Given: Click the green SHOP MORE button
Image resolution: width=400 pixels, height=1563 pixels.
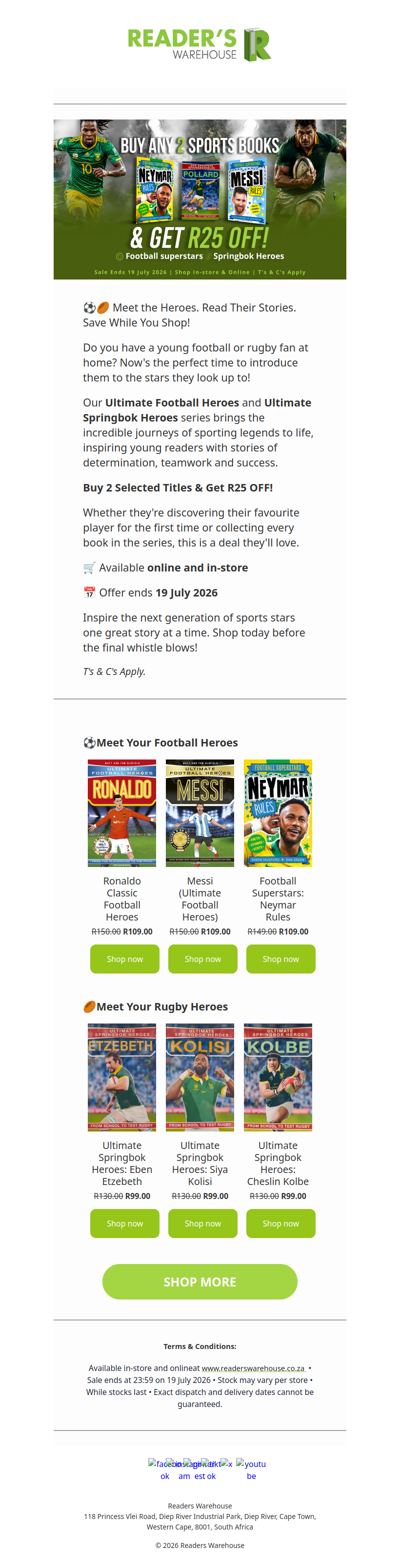Looking at the screenshot, I should pos(200,1281).
